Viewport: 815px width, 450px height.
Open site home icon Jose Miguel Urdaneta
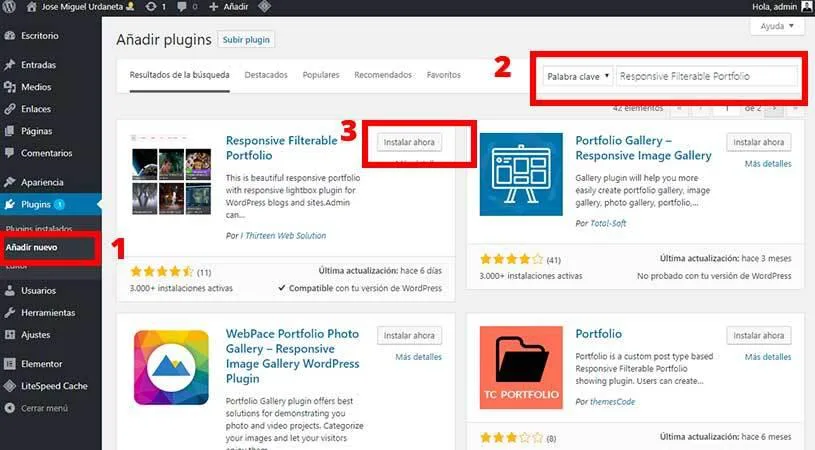click(x=32, y=7)
